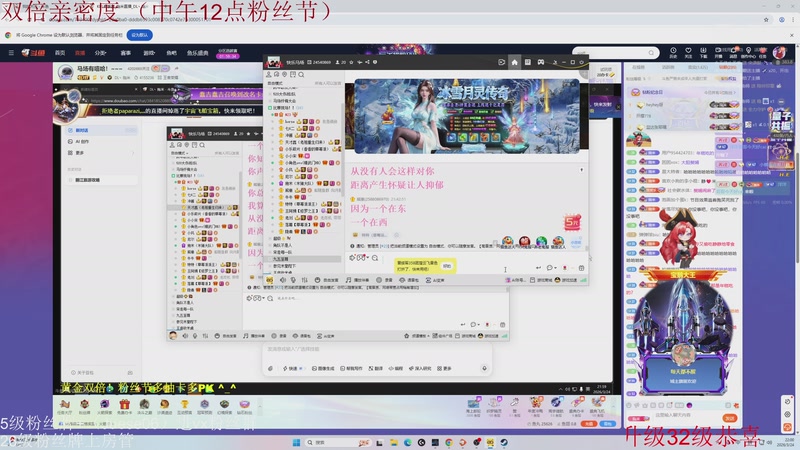
Task: Click the Doubao message input field
Action: [377, 349]
